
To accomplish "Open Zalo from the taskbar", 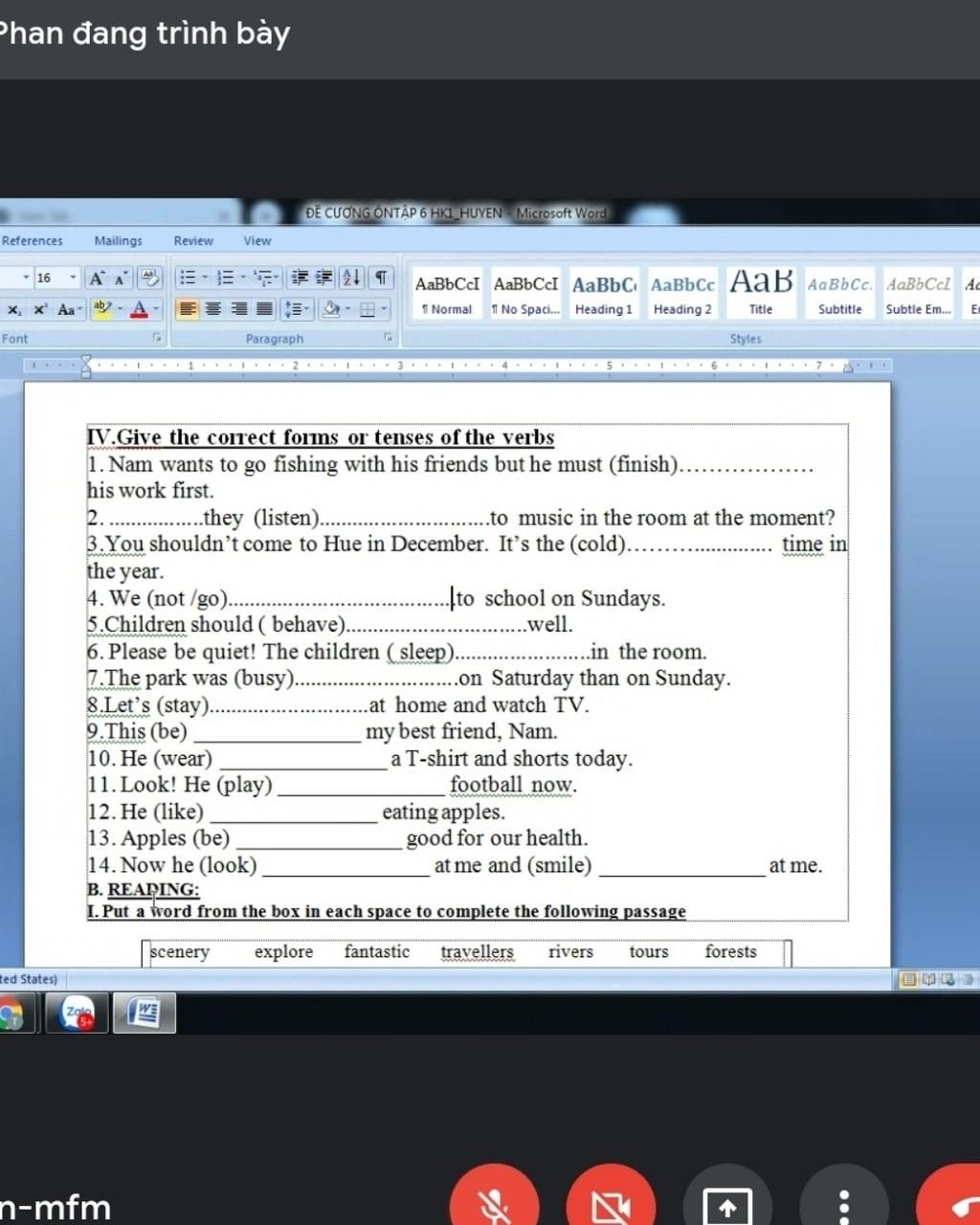I will pyautogui.click(x=77, y=1013).
